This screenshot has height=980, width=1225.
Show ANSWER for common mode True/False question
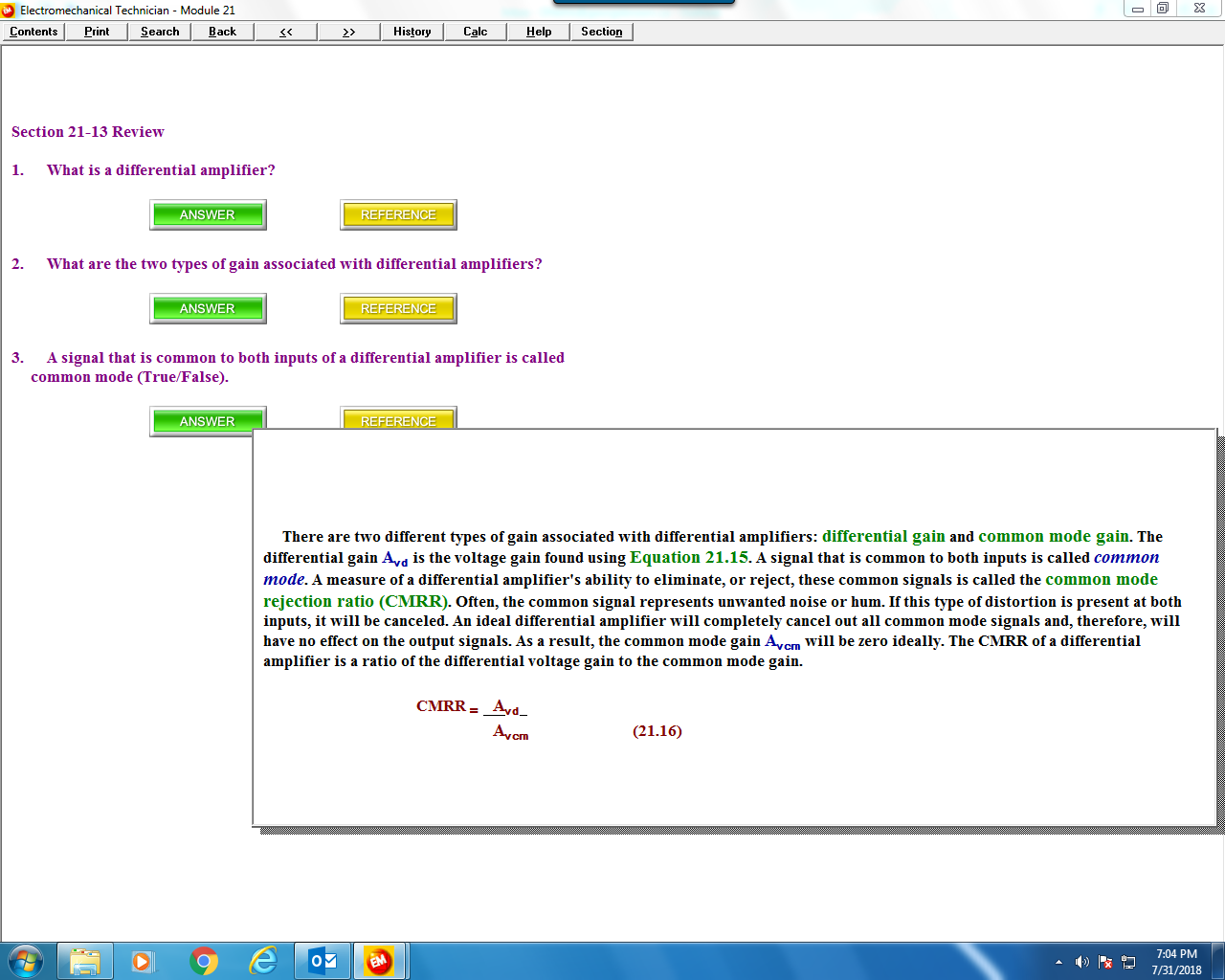208,418
